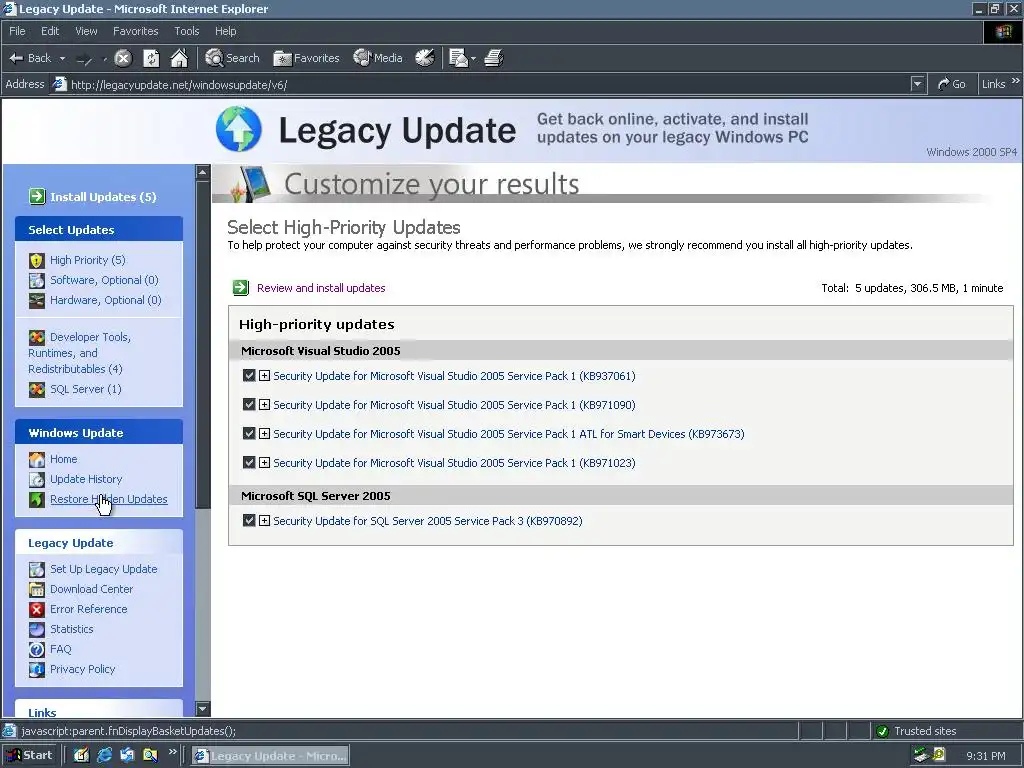Open SQL Server (1) category link
The width and height of the screenshot is (1024, 768).
pos(86,389)
